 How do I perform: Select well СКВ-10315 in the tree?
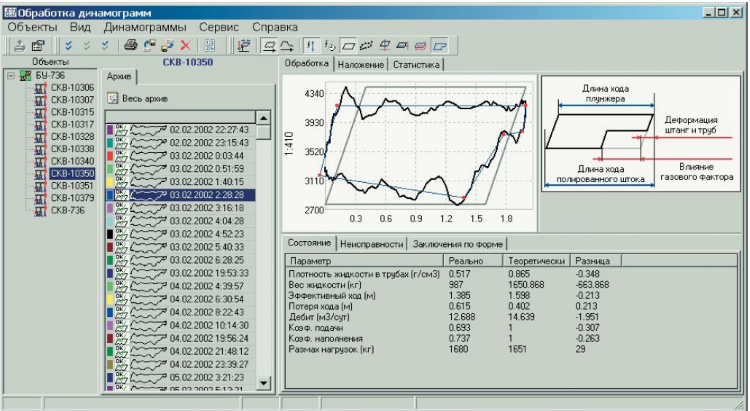pyautogui.click(x=73, y=112)
